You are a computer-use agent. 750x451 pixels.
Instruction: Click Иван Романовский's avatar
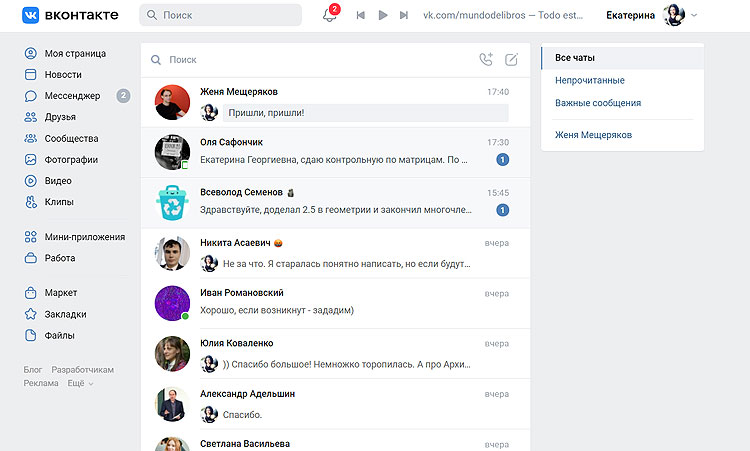(x=172, y=302)
